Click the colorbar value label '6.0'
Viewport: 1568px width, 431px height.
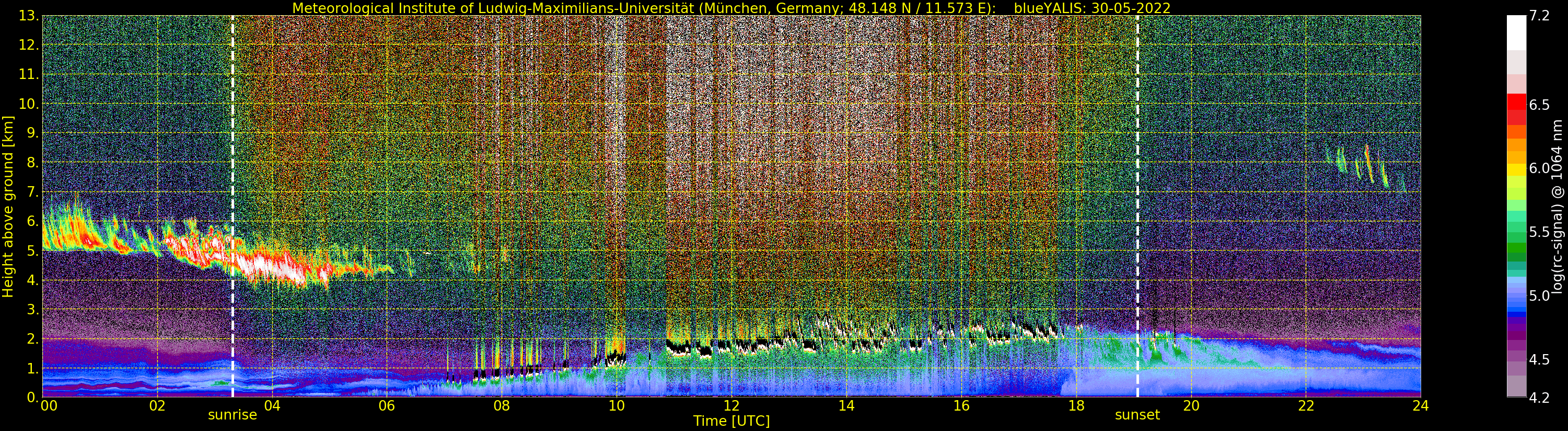tap(1539, 168)
